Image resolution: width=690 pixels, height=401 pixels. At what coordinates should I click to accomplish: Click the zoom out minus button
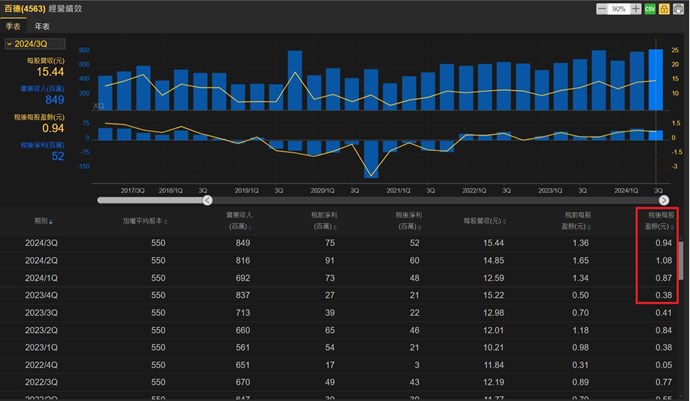(602, 8)
